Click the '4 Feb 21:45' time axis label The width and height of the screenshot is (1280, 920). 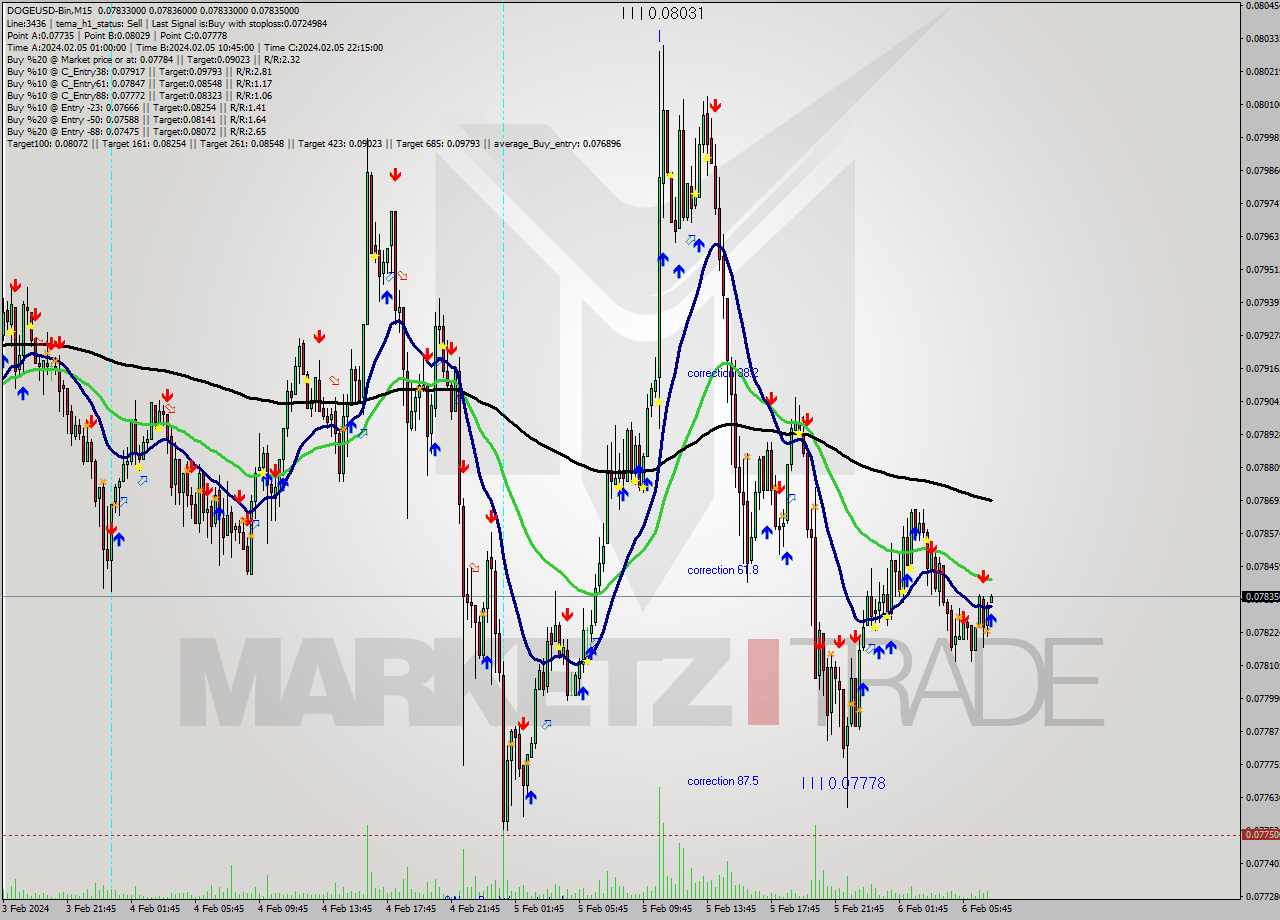[x=475, y=909]
